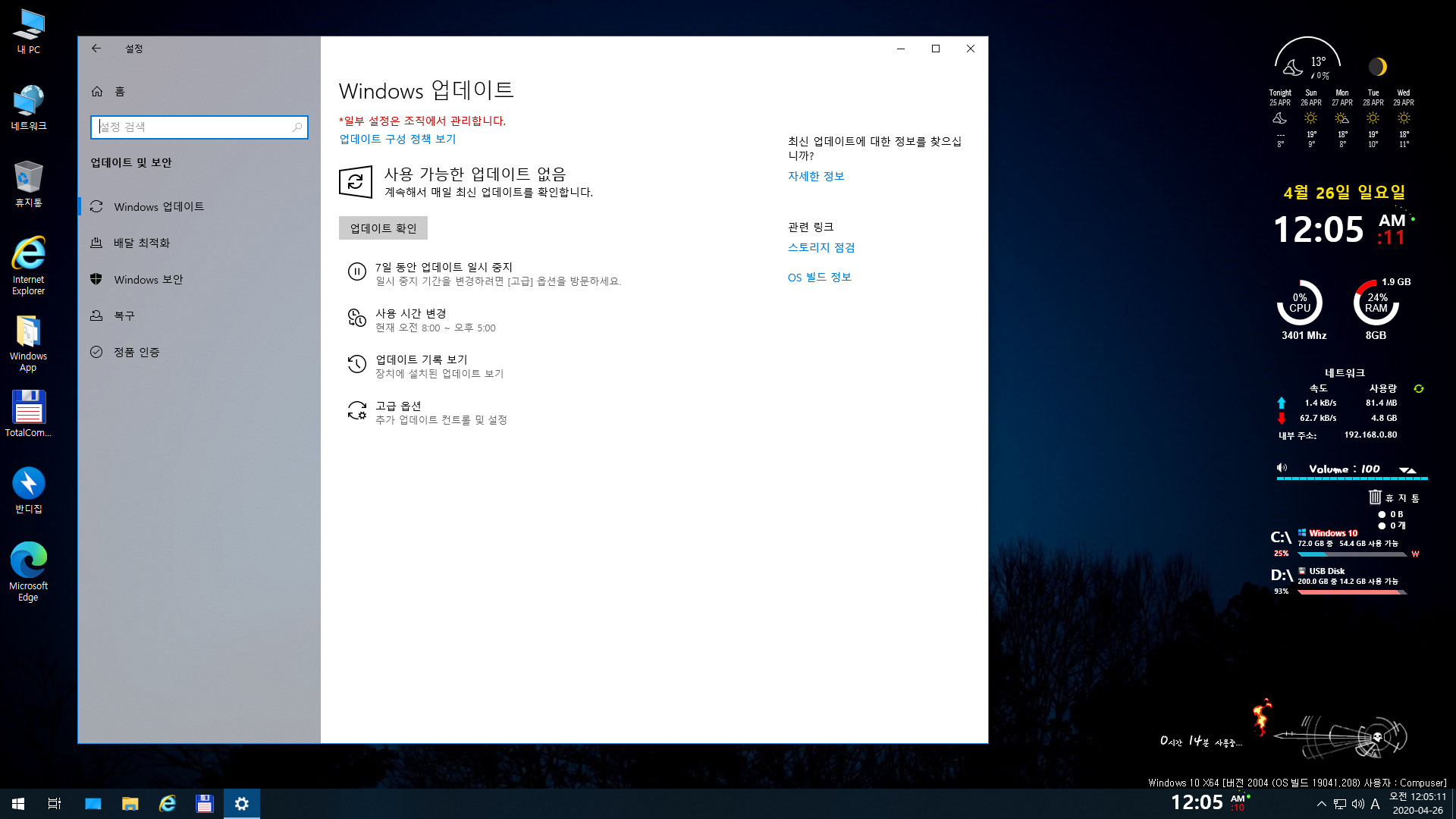Click the speaker icon in Volume widget
Screen dimensions: 1456x819
(1282, 468)
